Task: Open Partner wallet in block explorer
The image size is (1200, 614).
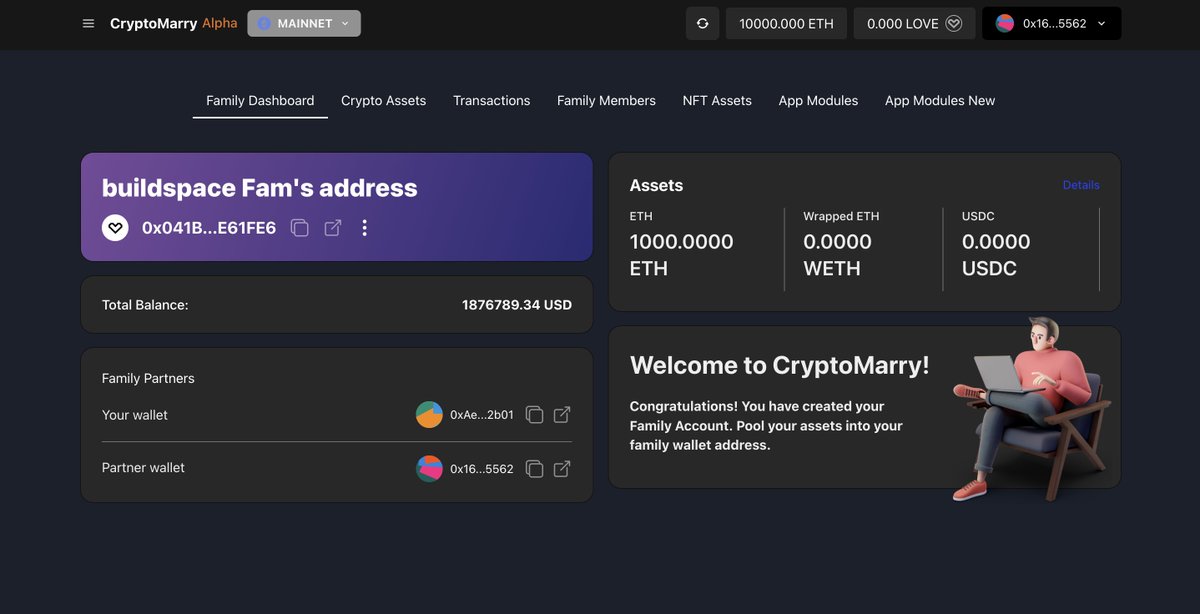Action: 562,468
